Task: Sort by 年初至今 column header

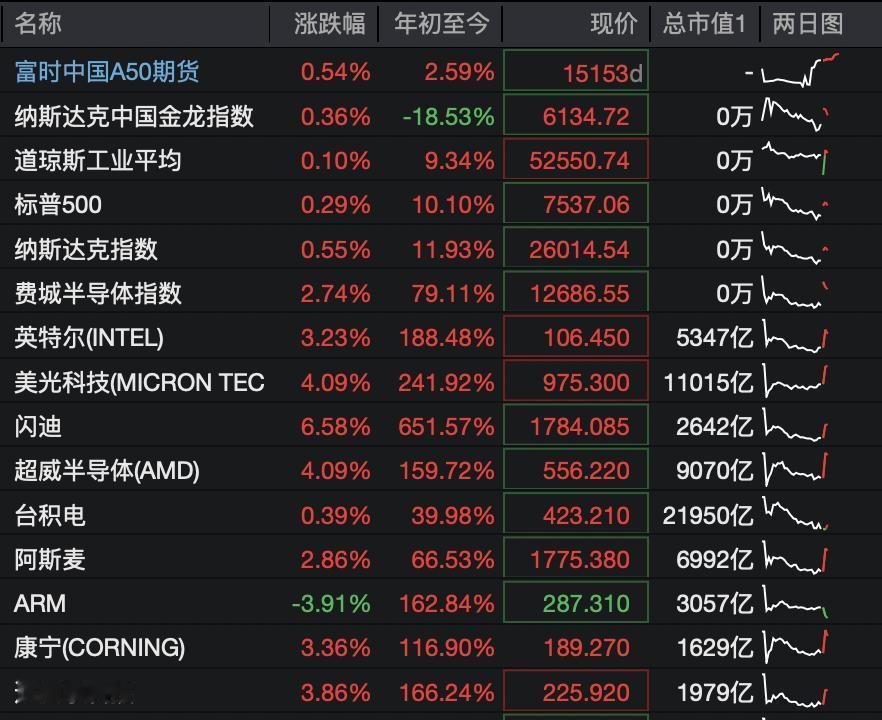Action: pyautogui.click(x=442, y=24)
